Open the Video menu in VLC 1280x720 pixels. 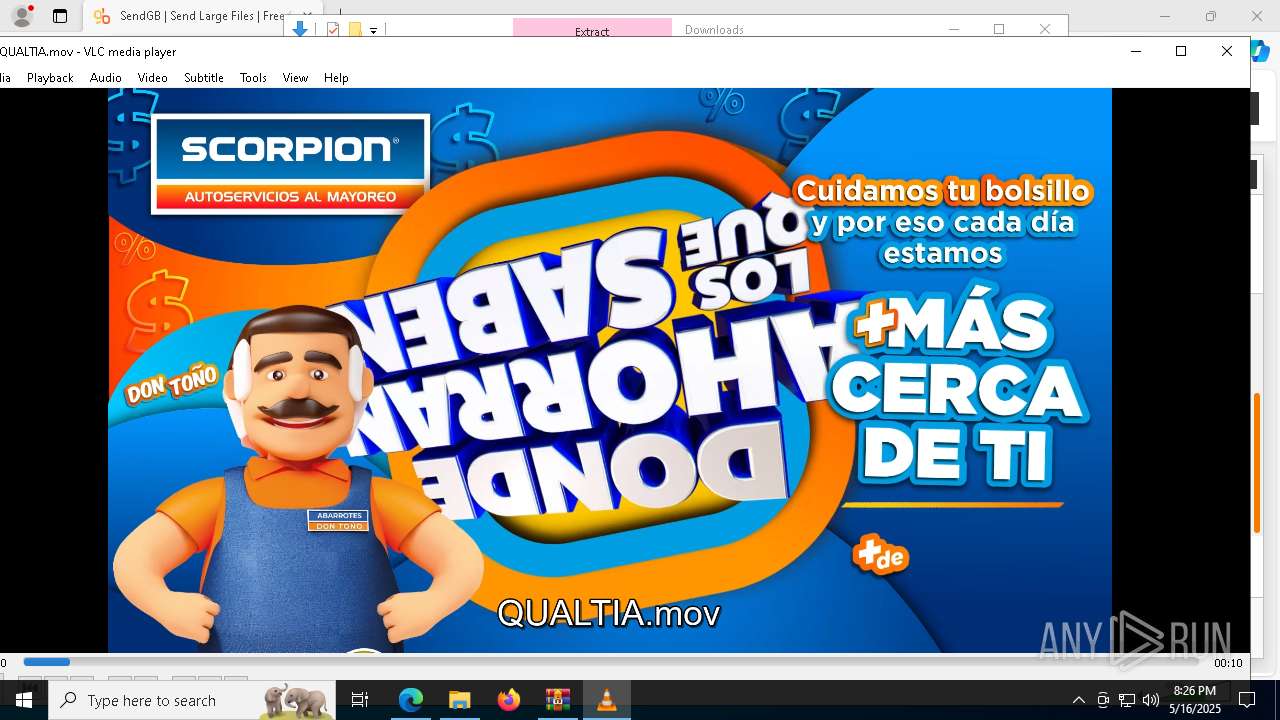pyautogui.click(x=152, y=78)
